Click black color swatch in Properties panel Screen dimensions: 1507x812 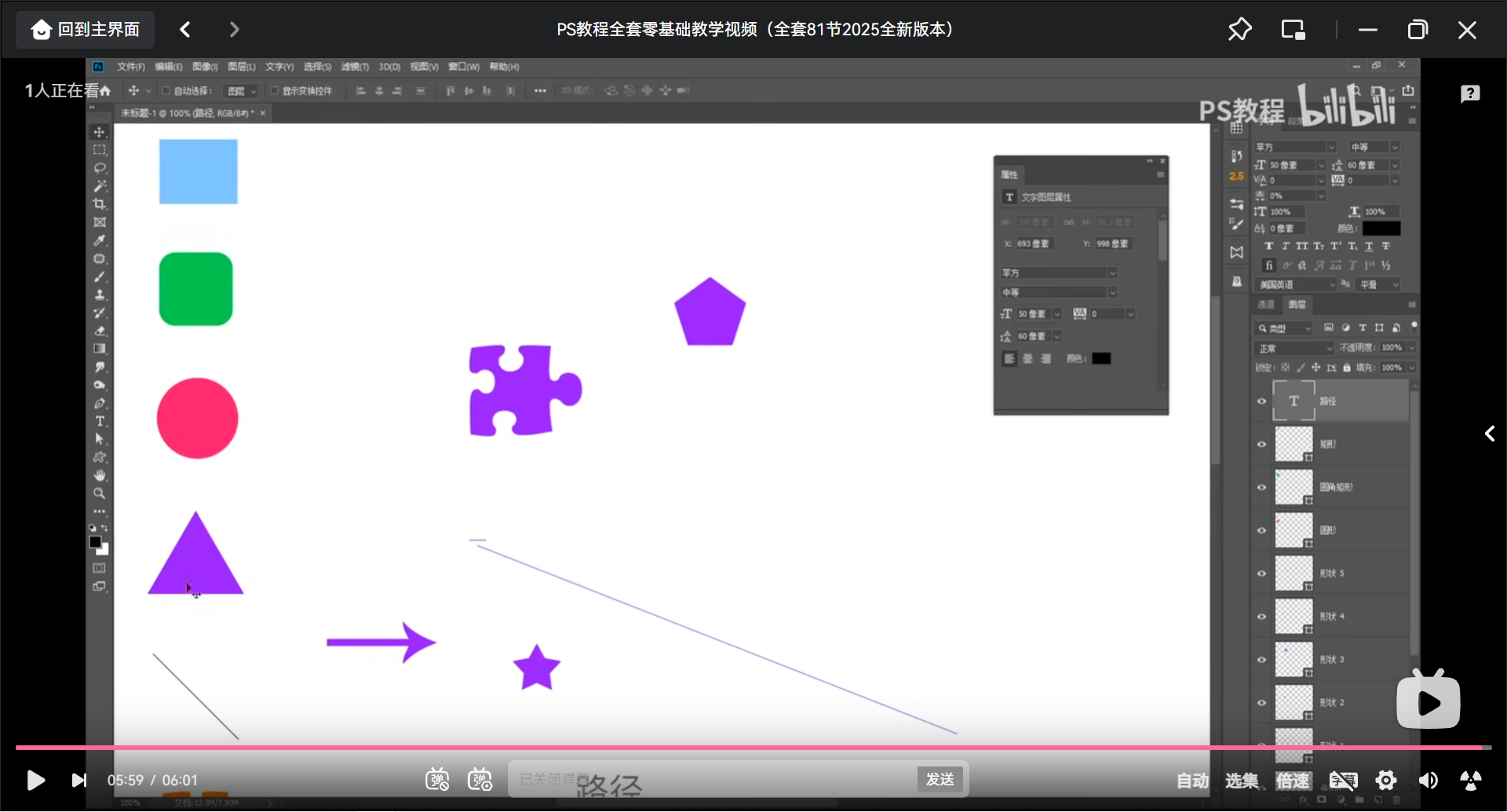1101,359
